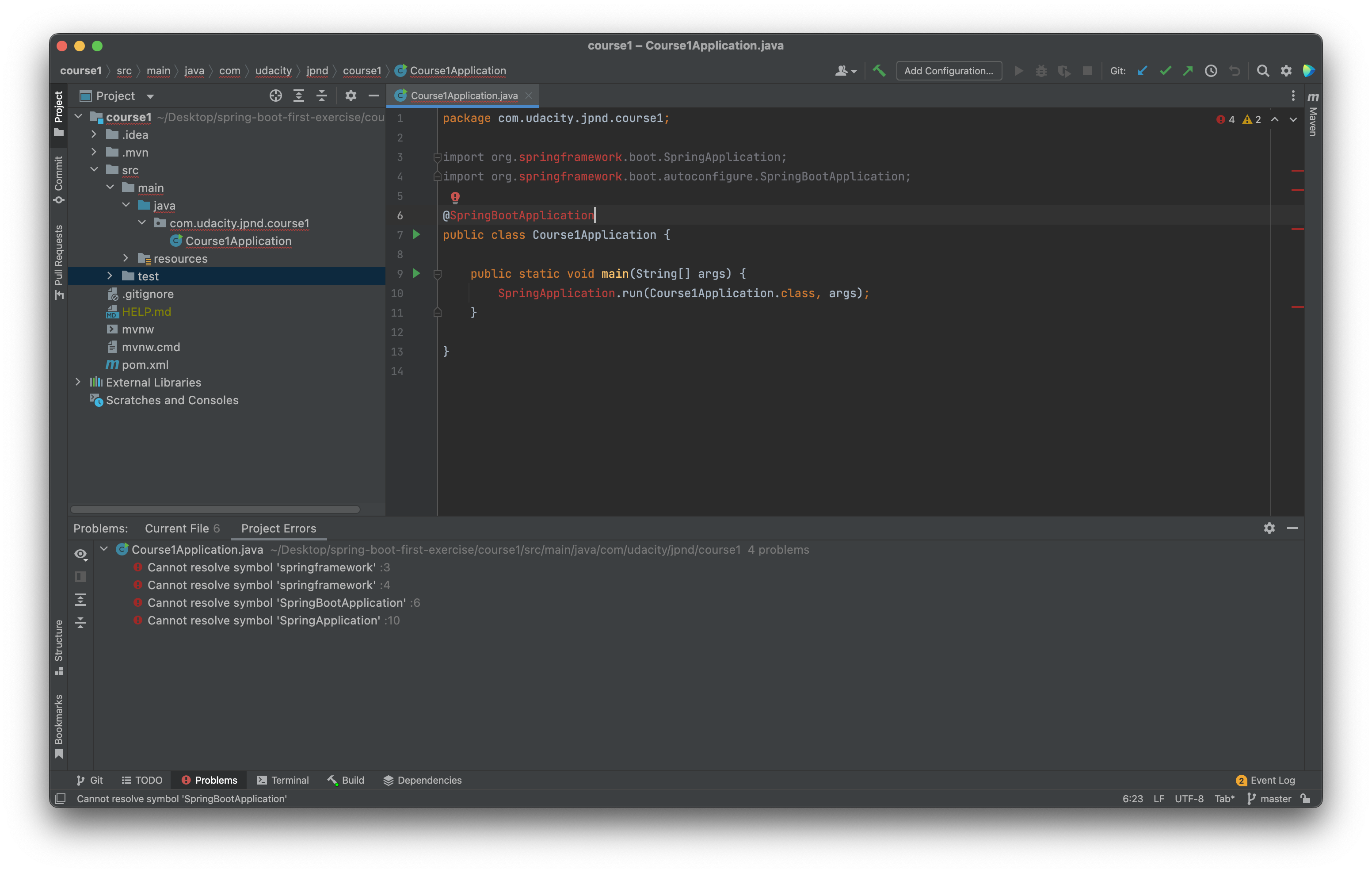
Task: Open Project panel options gear
Action: [351, 96]
